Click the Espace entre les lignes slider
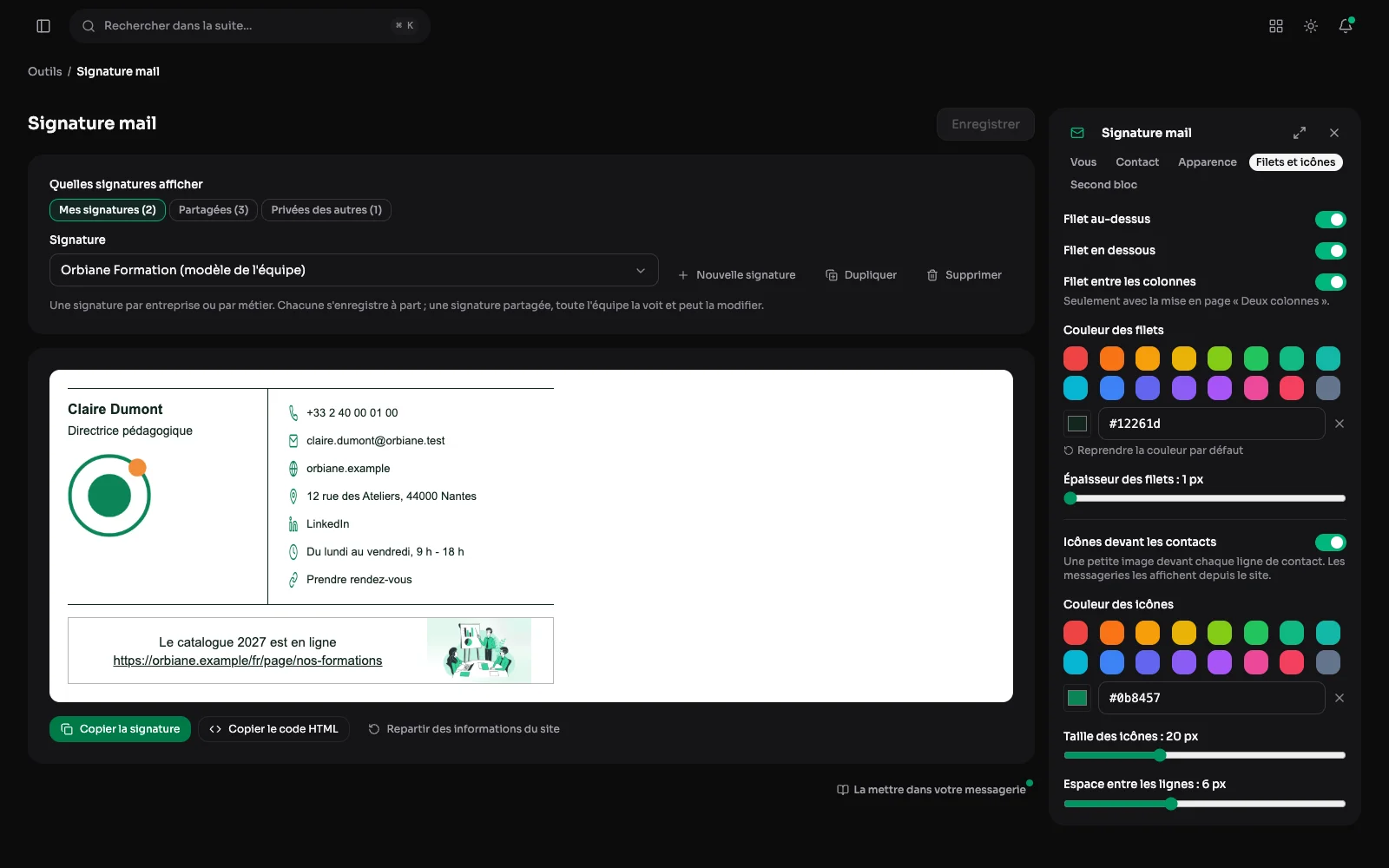Viewport: 1389px width, 868px height. pos(1205,804)
